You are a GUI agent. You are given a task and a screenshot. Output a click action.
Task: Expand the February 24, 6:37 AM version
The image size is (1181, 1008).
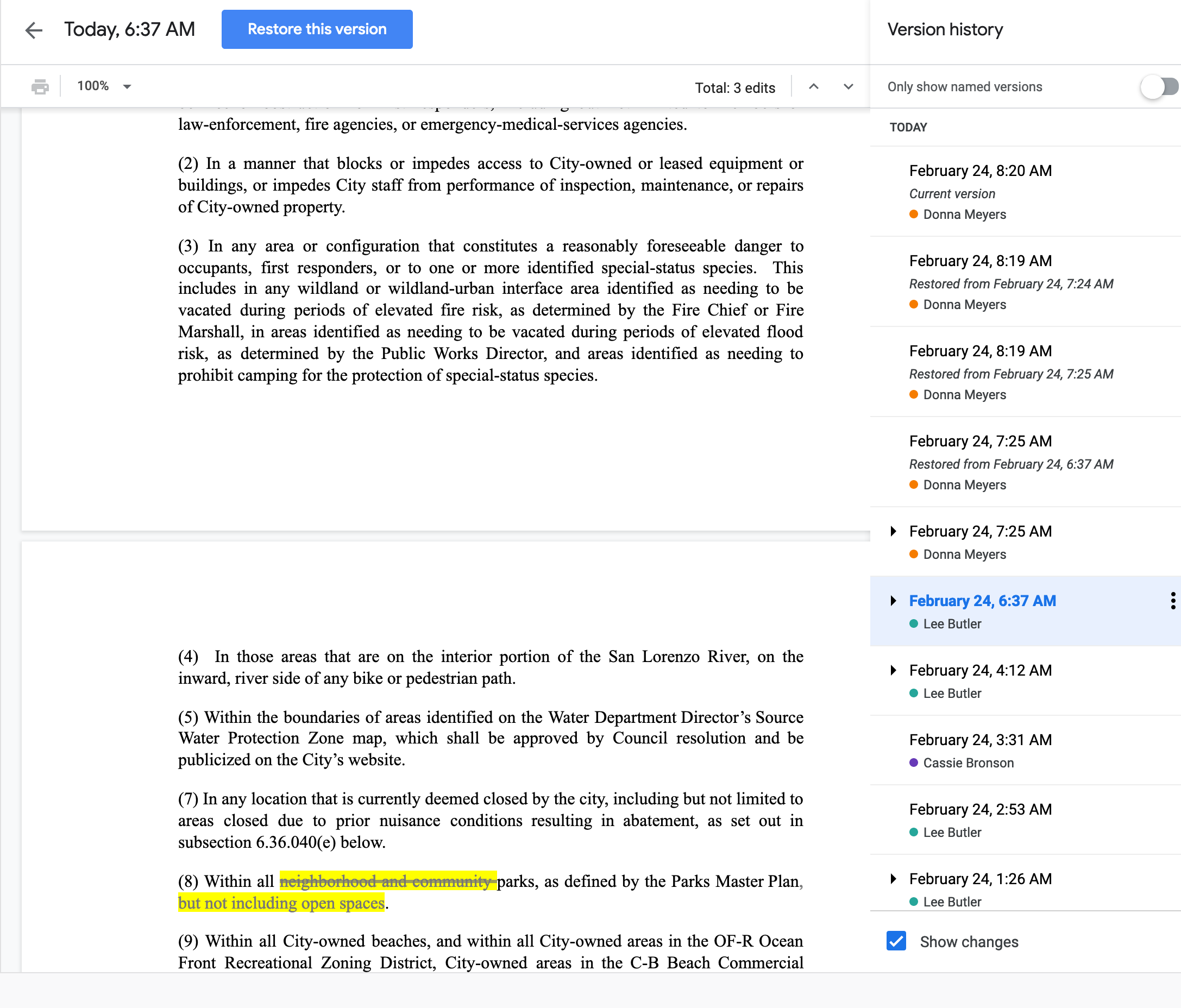pyautogui.click(x=893, y=601)
